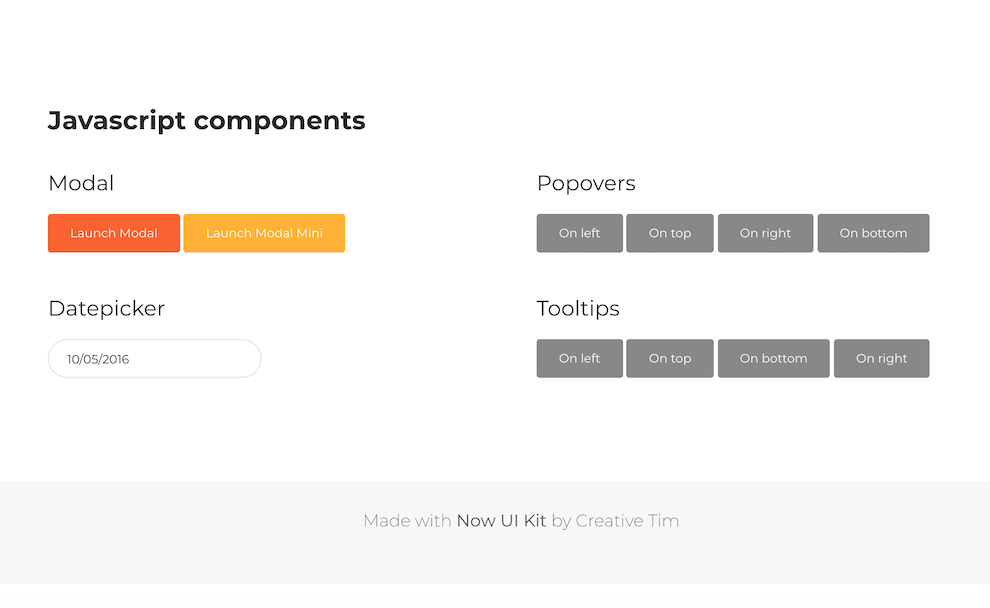The image size is (990, 608).
Task: Click the Made with footer text
Action: [x=408, y=520]
